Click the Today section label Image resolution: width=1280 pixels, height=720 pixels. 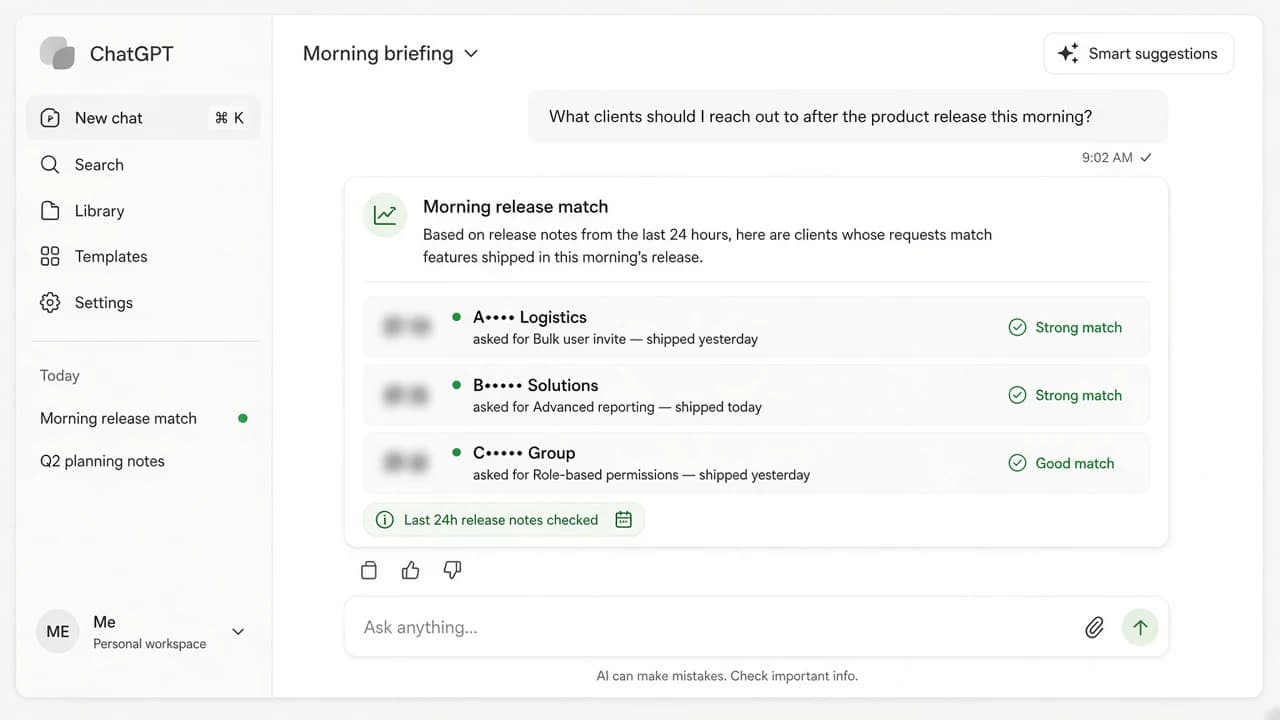60,376
